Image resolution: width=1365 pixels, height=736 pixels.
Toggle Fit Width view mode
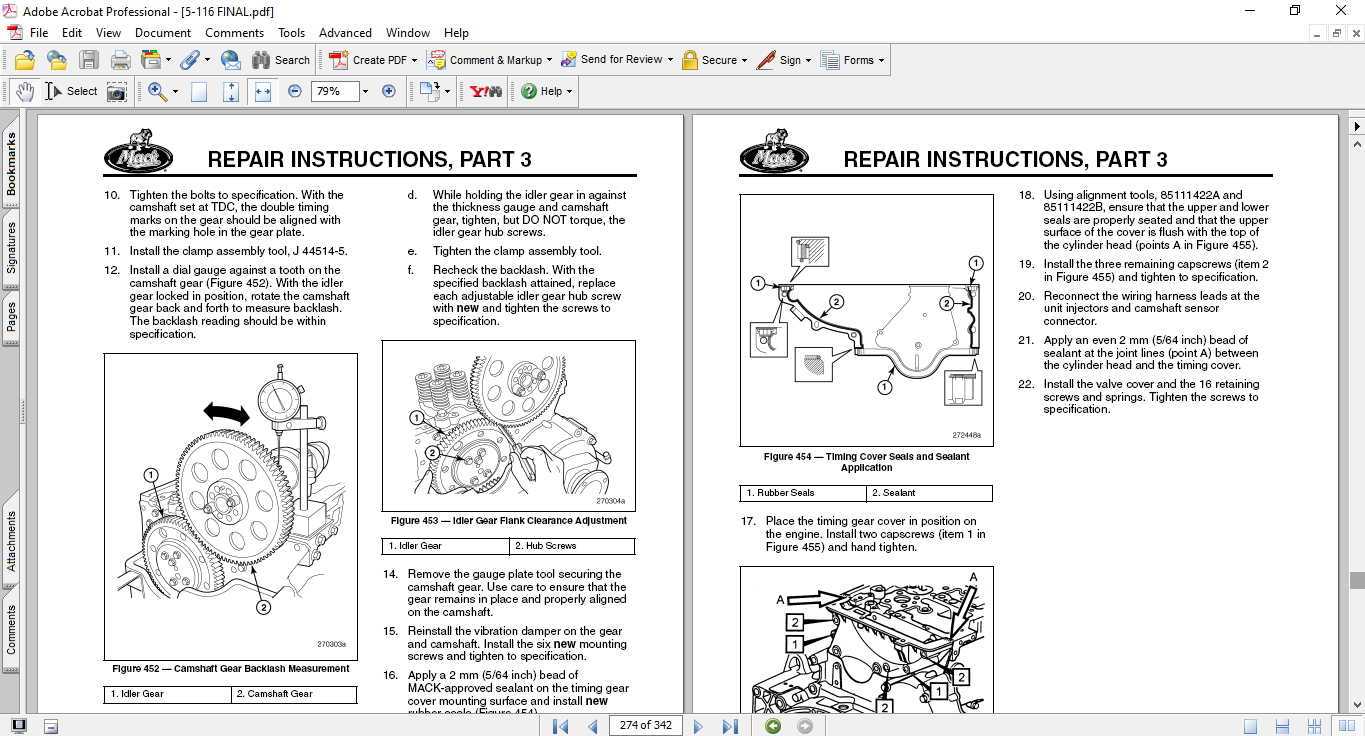[263, 91]
